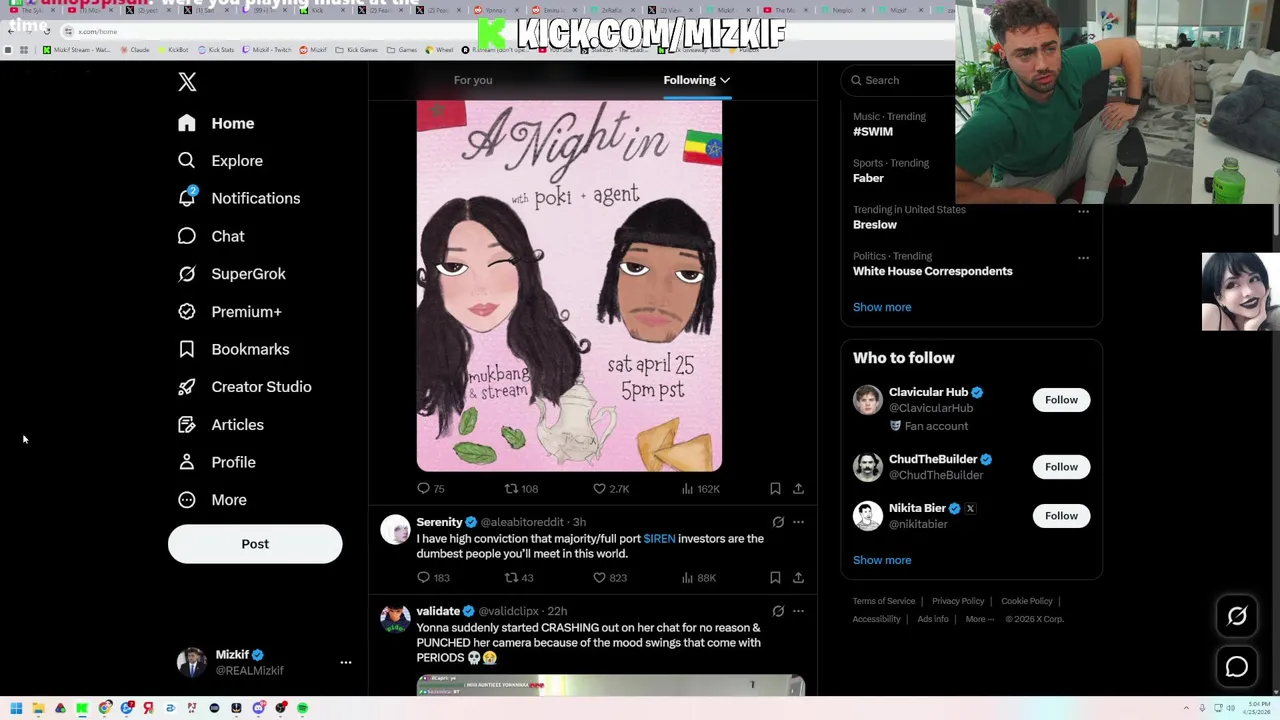Open more options on Serenity's post
Viewport: 1280px width, 720px height.
coord(798,522)
